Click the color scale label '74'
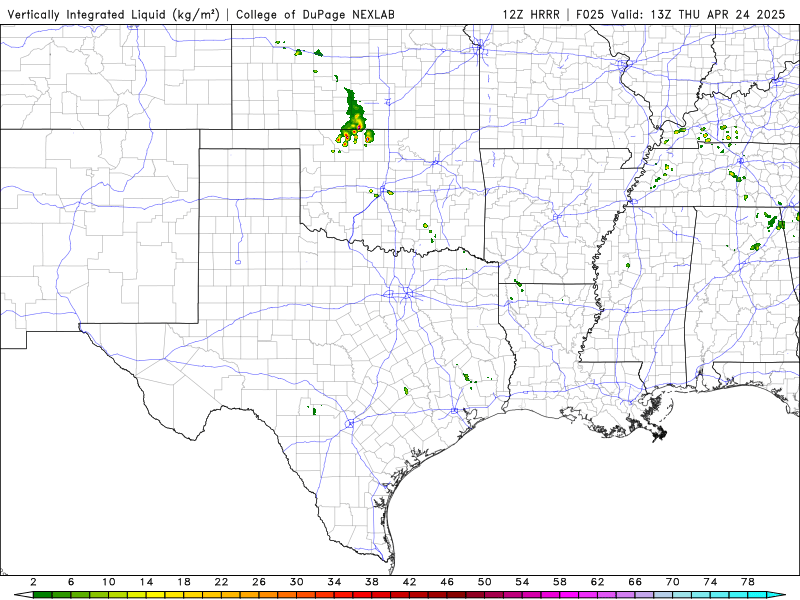This screenshot has width=800, height=600. coord(711,582)
